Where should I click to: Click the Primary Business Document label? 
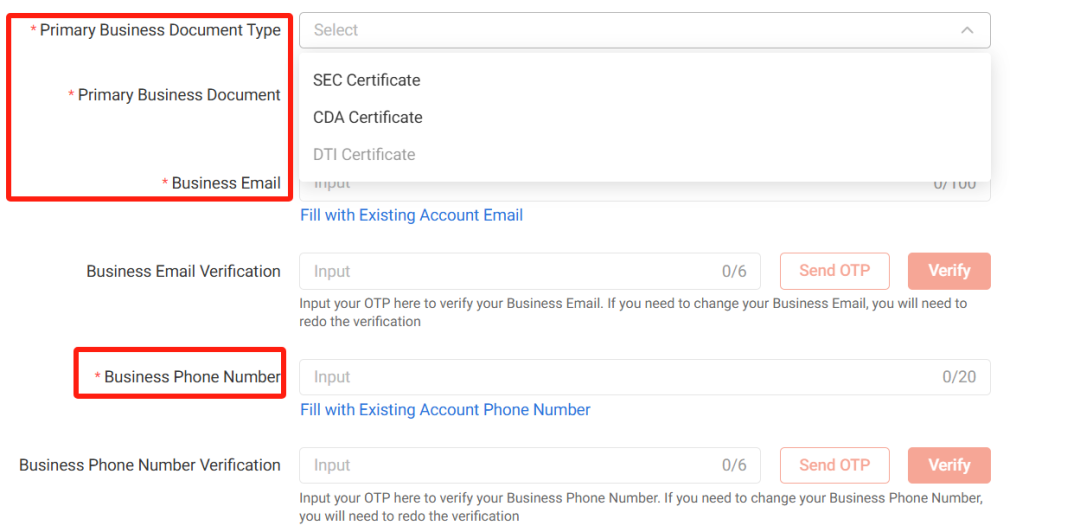[x=179, y=95]
